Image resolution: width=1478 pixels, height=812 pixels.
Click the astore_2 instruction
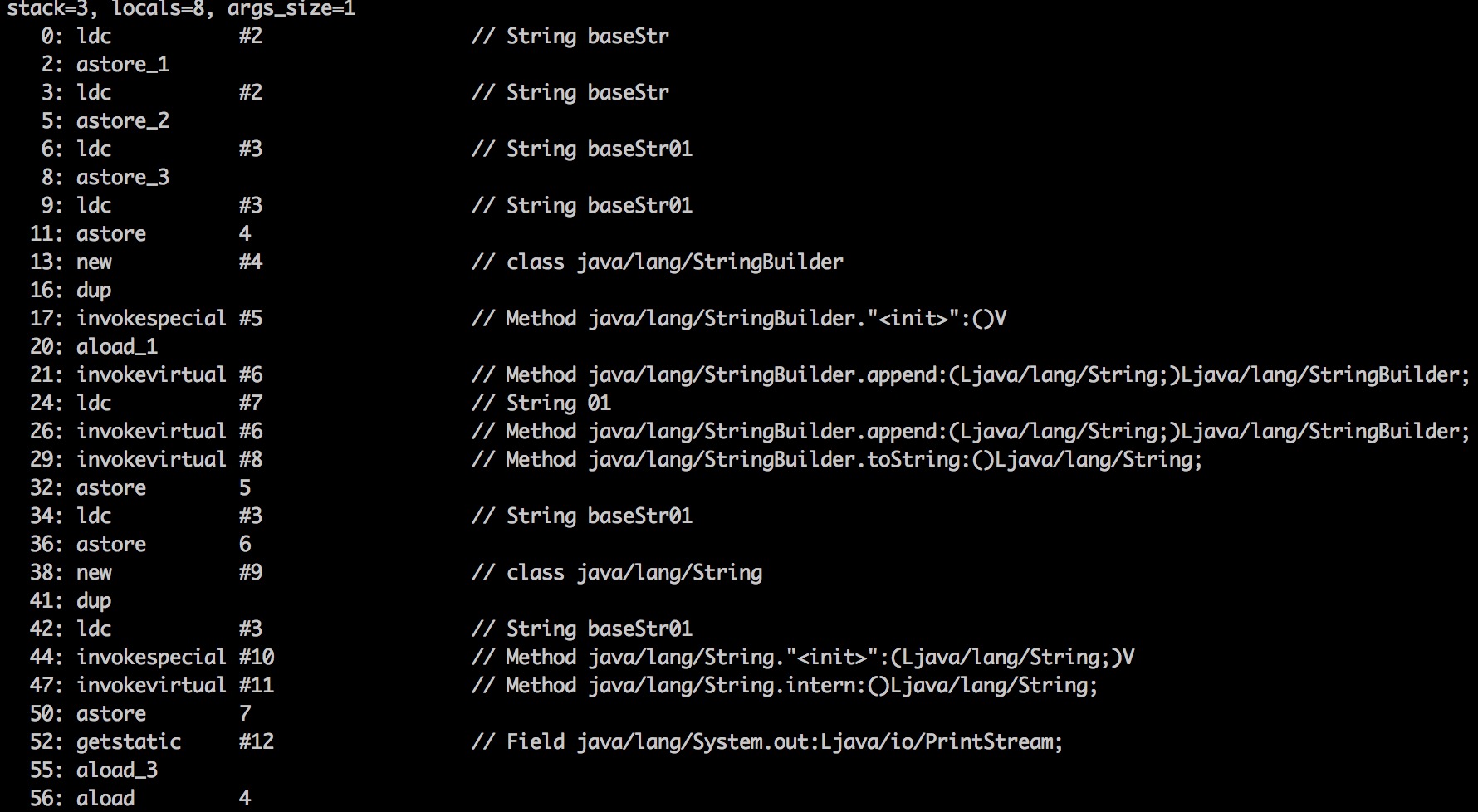123,121
